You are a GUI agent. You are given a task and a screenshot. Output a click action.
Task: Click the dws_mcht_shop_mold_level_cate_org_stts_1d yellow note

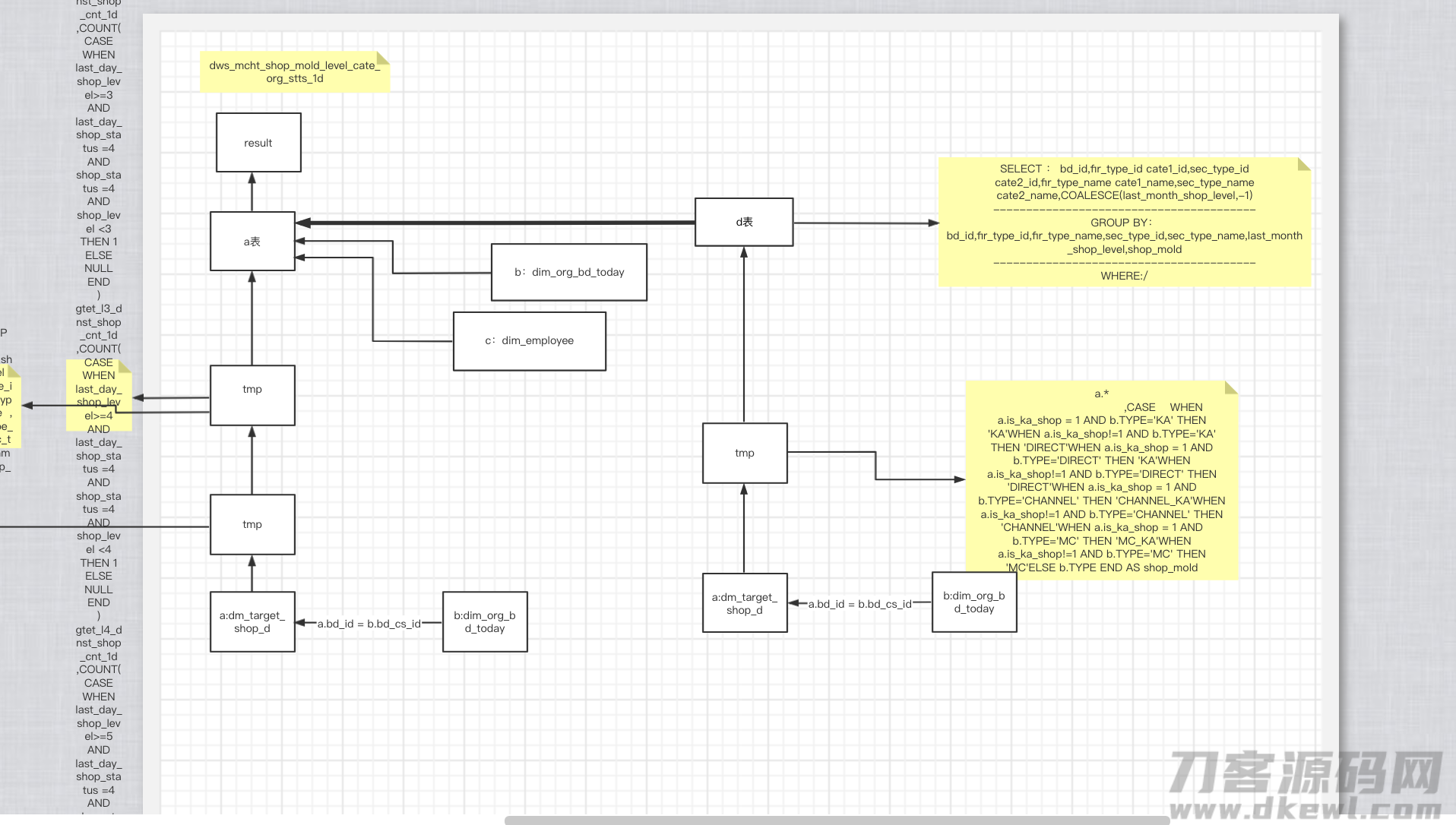pos(295,72)
